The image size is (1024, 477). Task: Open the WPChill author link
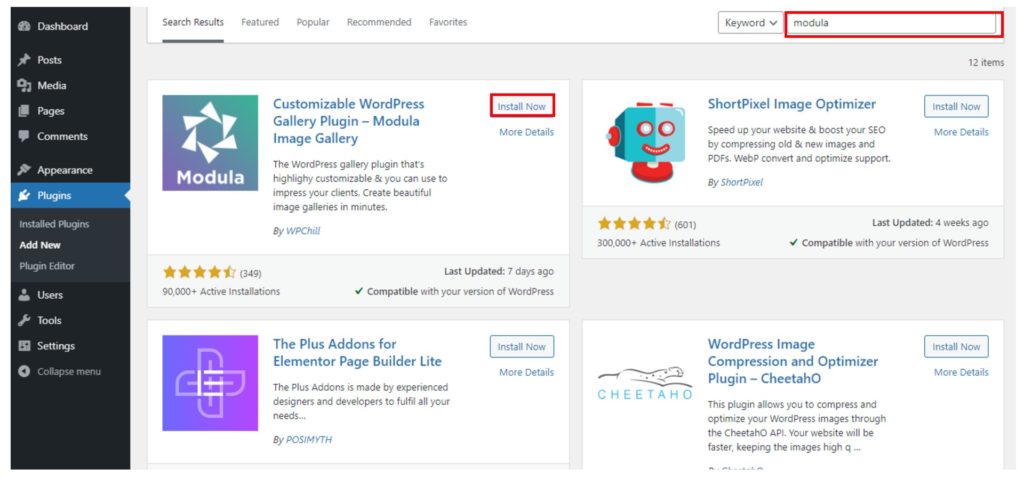pos(302,231)
